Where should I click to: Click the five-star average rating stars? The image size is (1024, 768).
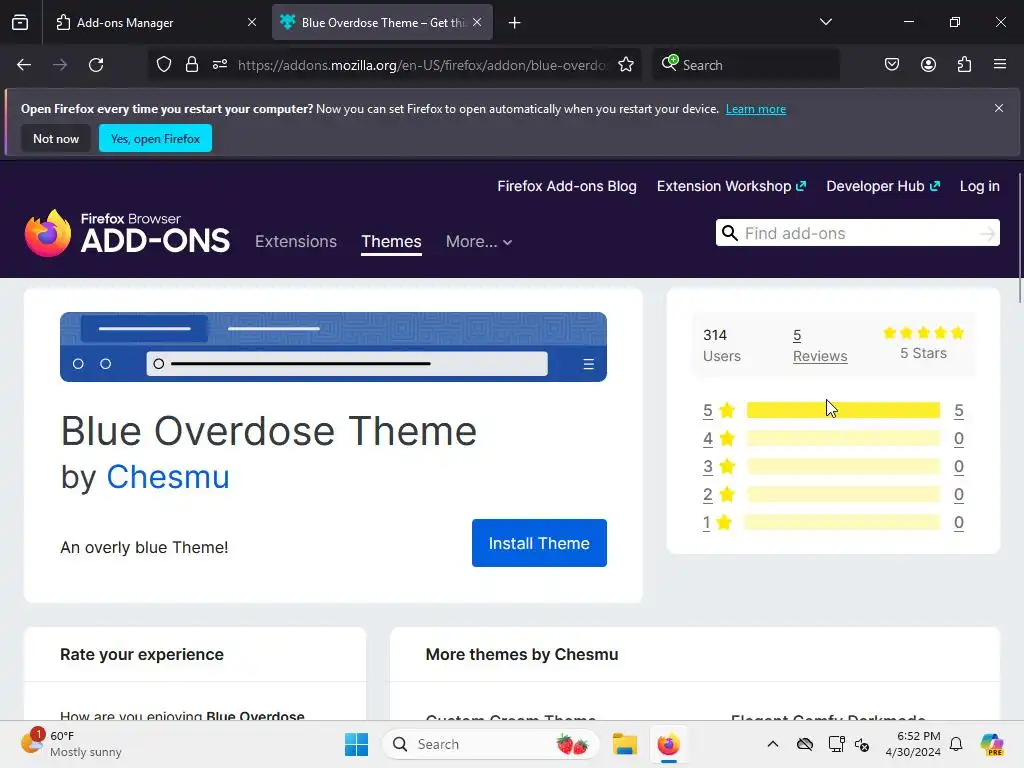pos(923,333)
